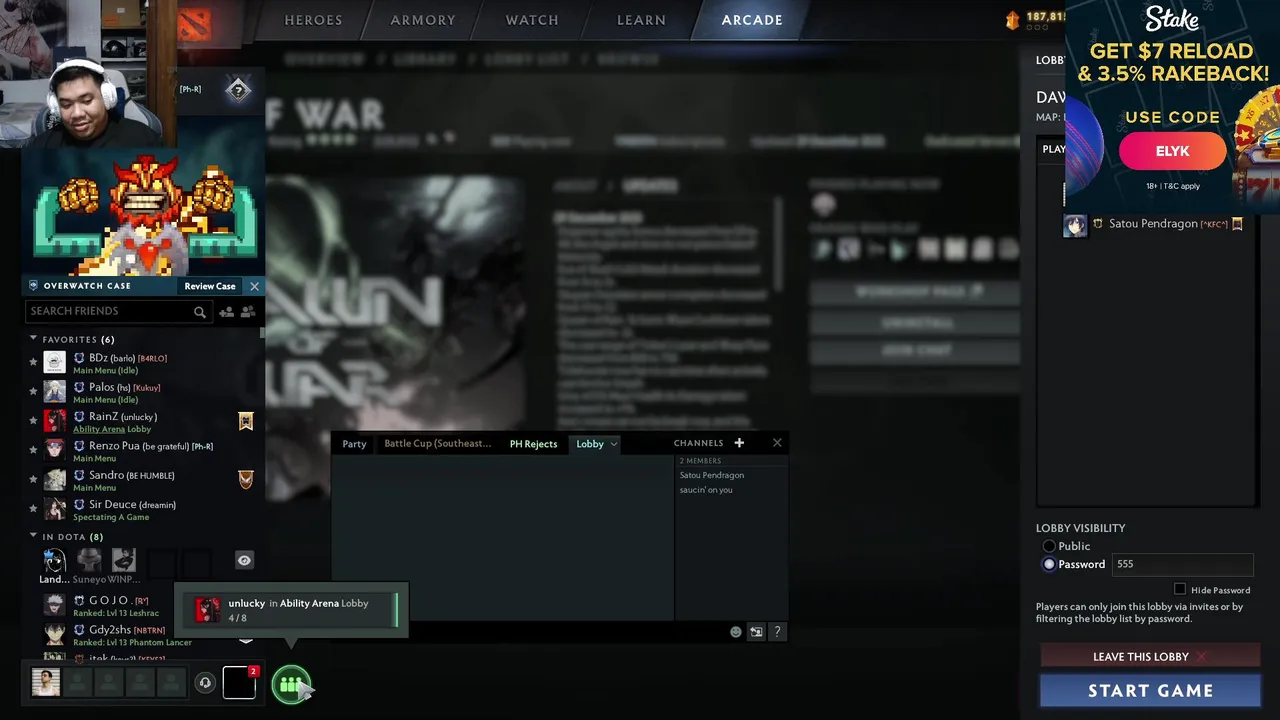Image resolution: width=1280 pixels, height=720 pixels.
Task: Switch to Party chat tab
Action: [x=354, y=444]
